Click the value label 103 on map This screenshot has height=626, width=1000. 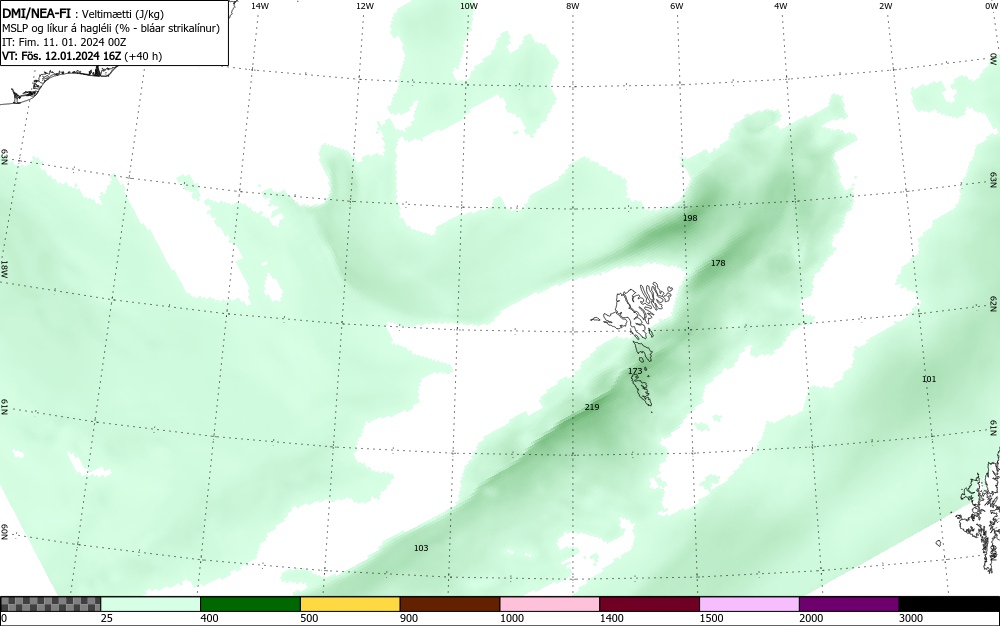tap(421, 548)
